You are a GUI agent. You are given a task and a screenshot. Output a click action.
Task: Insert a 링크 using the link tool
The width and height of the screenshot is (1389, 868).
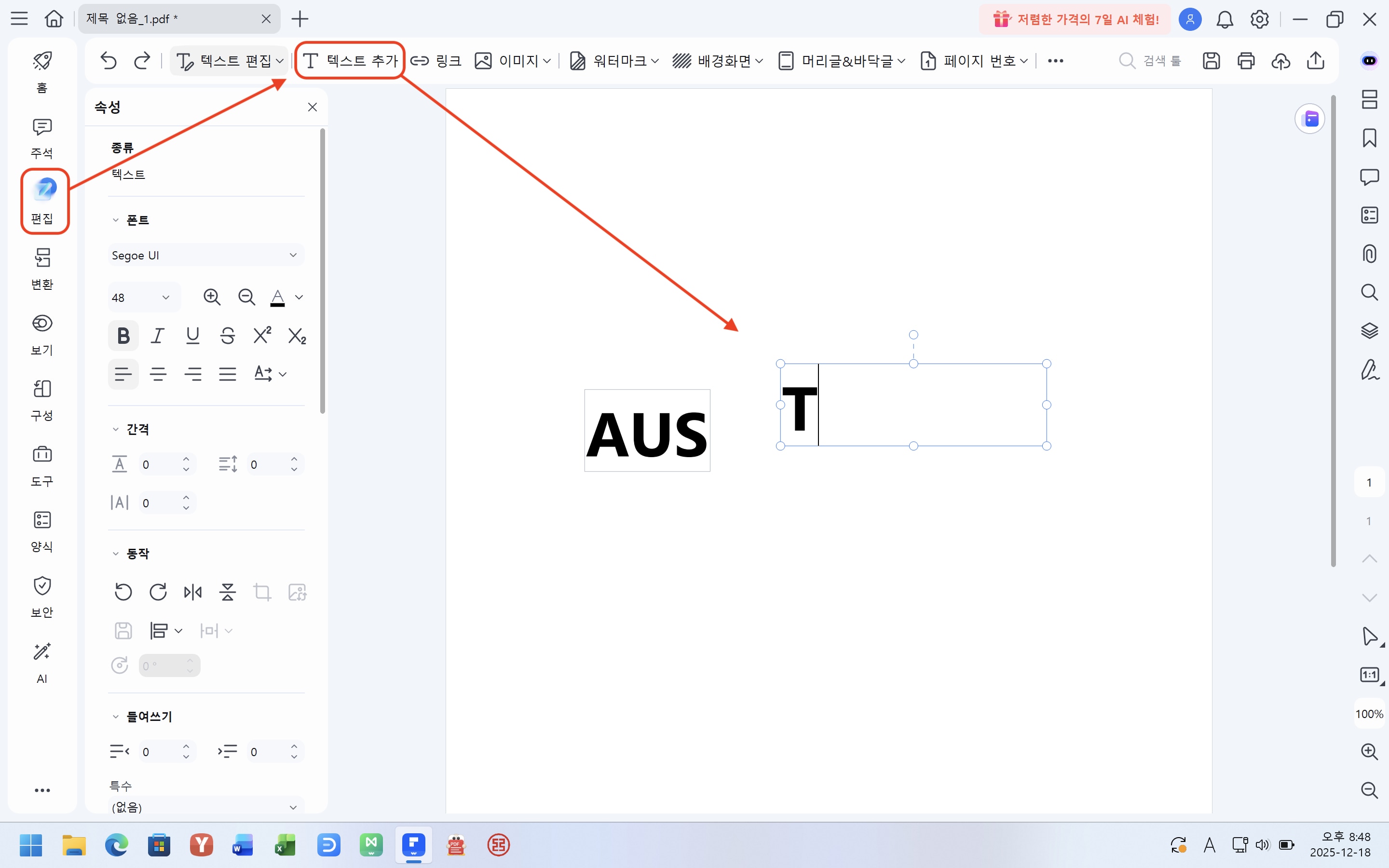[435, 60]
